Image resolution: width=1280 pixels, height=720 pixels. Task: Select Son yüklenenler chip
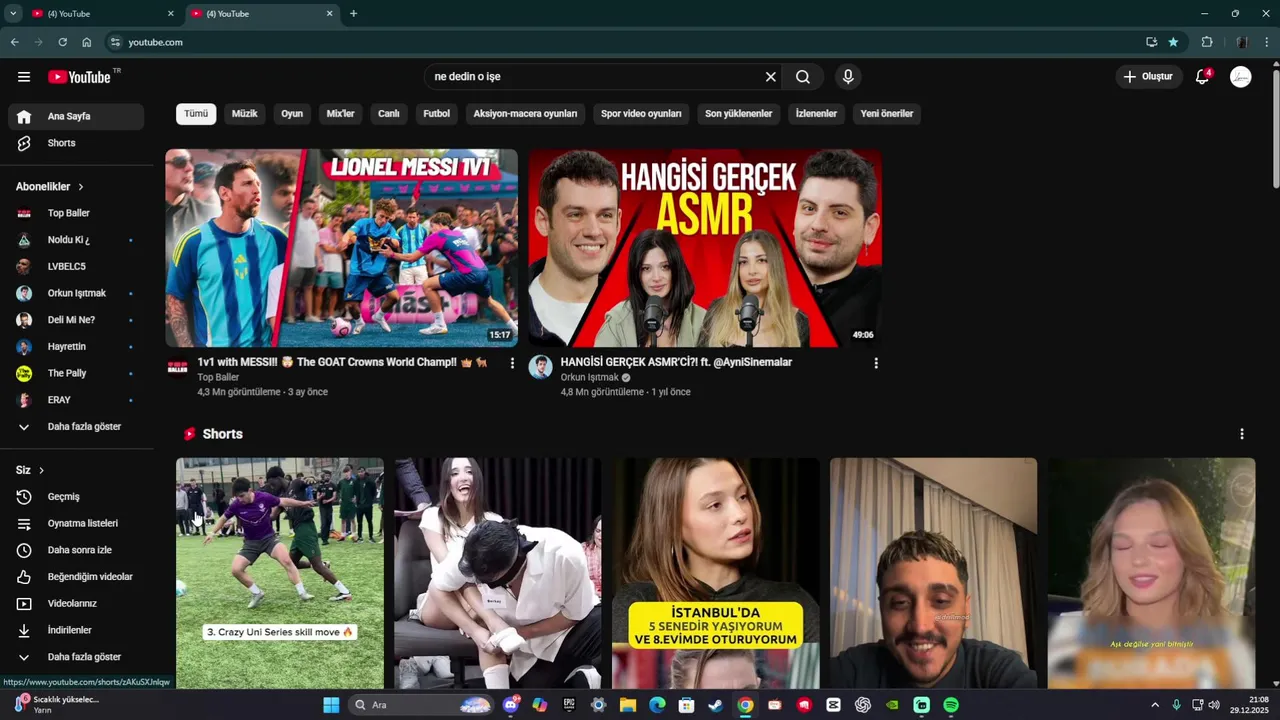pyautogui.click(x=739, y=114)
